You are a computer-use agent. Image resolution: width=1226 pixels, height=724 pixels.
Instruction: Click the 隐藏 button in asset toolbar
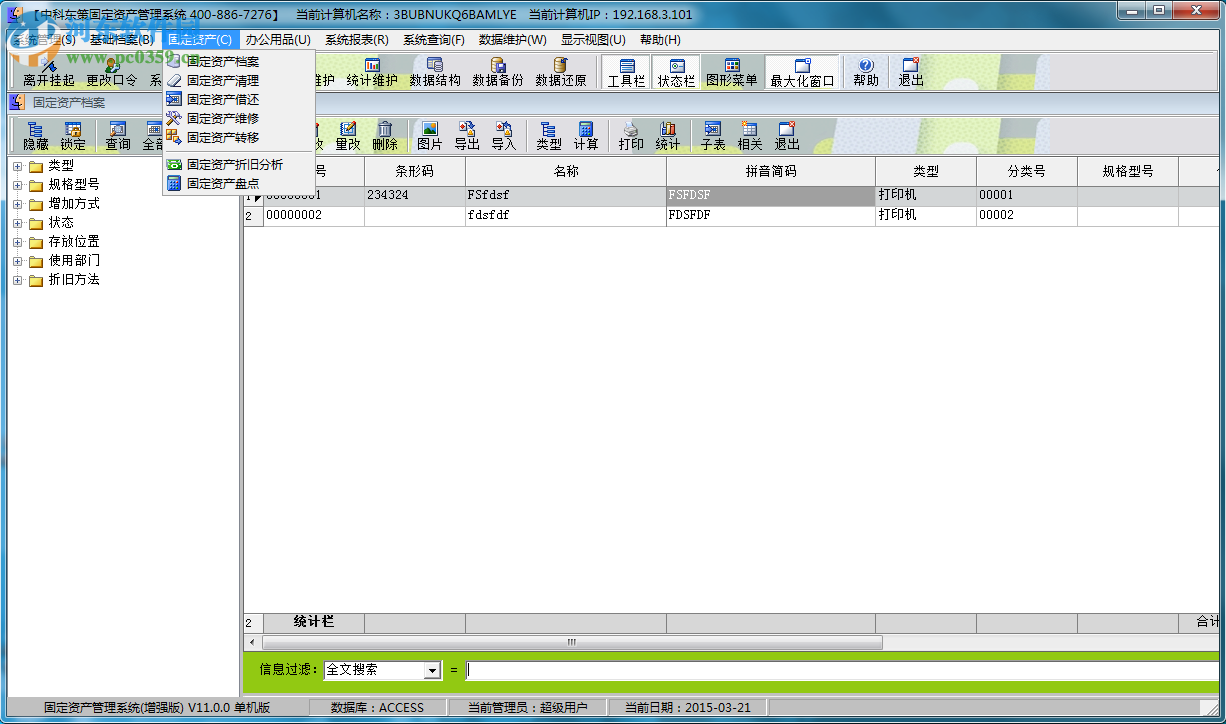pos(36,136)
